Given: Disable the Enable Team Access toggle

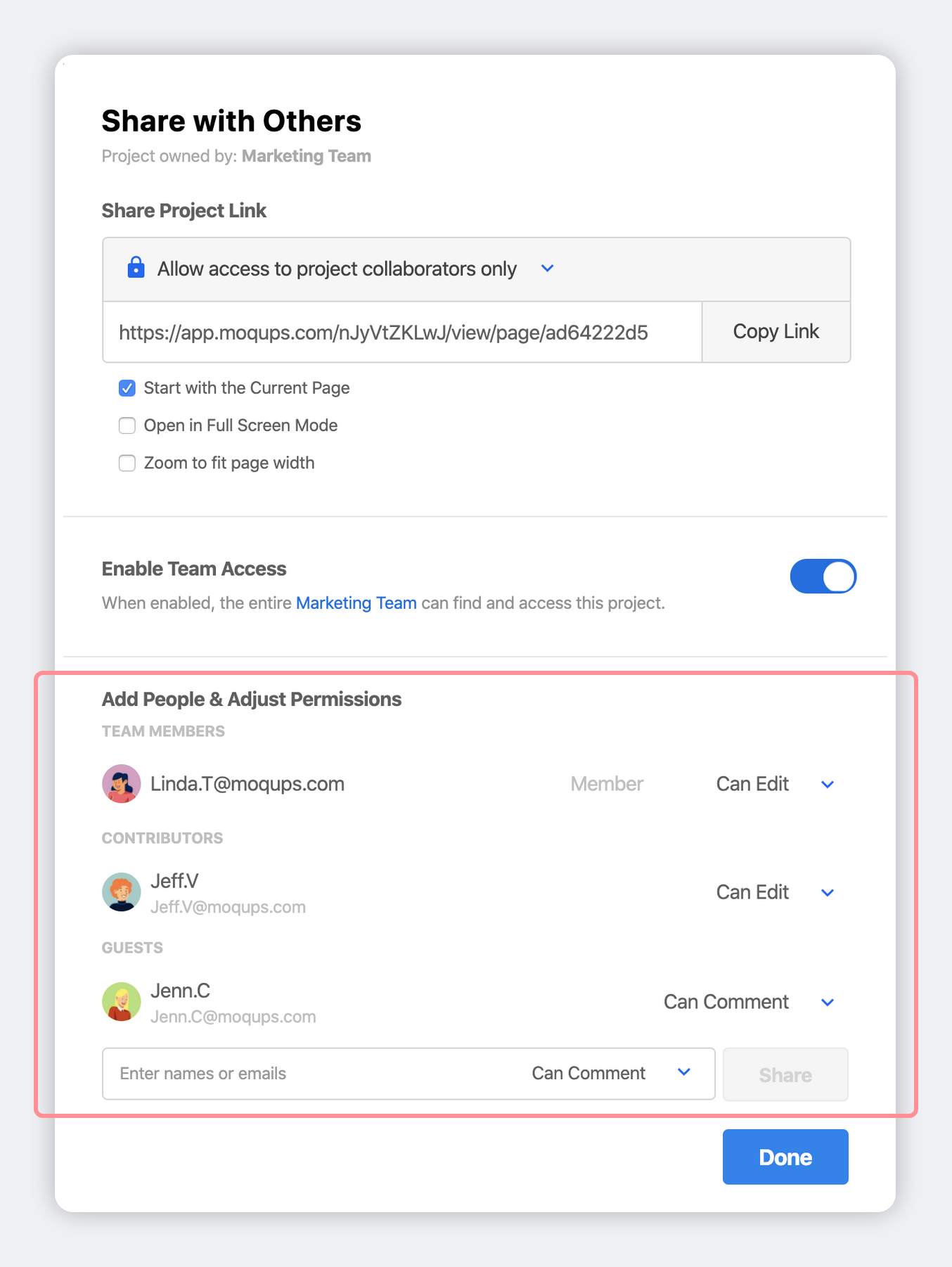Looking at the screenshot, I should tap(823, 576).
